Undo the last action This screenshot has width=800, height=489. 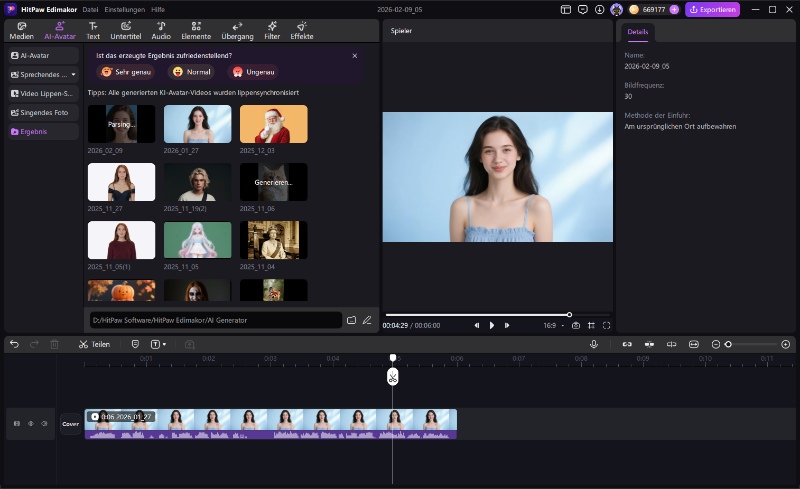(x=14, y=344)
